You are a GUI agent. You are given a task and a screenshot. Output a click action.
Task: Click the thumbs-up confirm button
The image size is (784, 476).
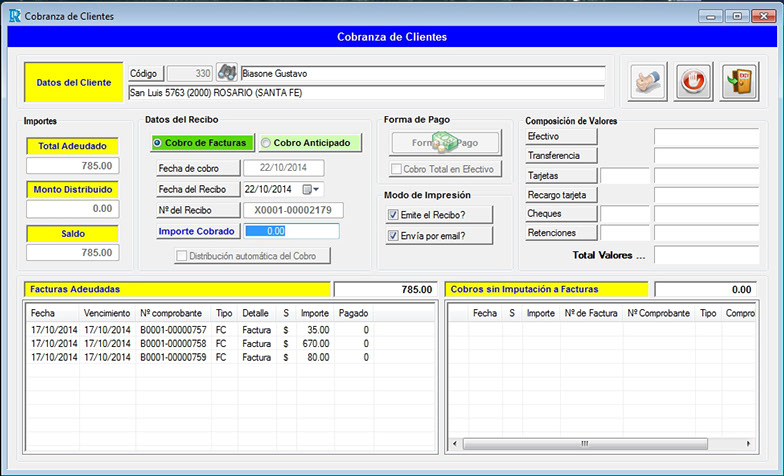648,81
